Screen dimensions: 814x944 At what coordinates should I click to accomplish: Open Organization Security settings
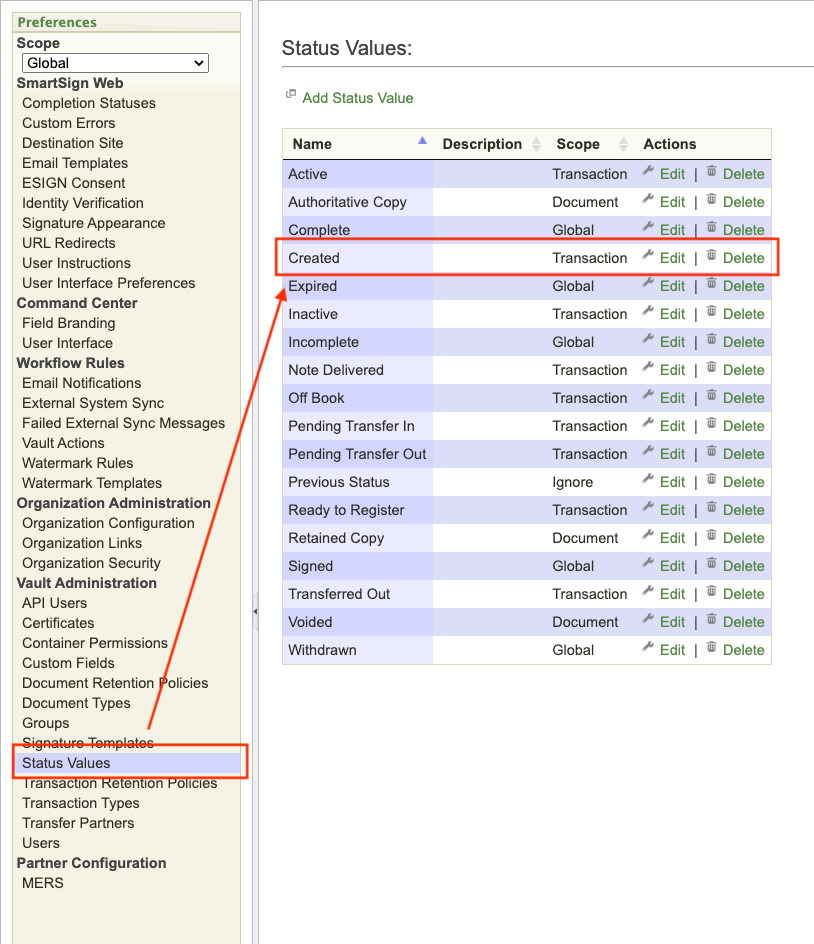tap(92, 563)
